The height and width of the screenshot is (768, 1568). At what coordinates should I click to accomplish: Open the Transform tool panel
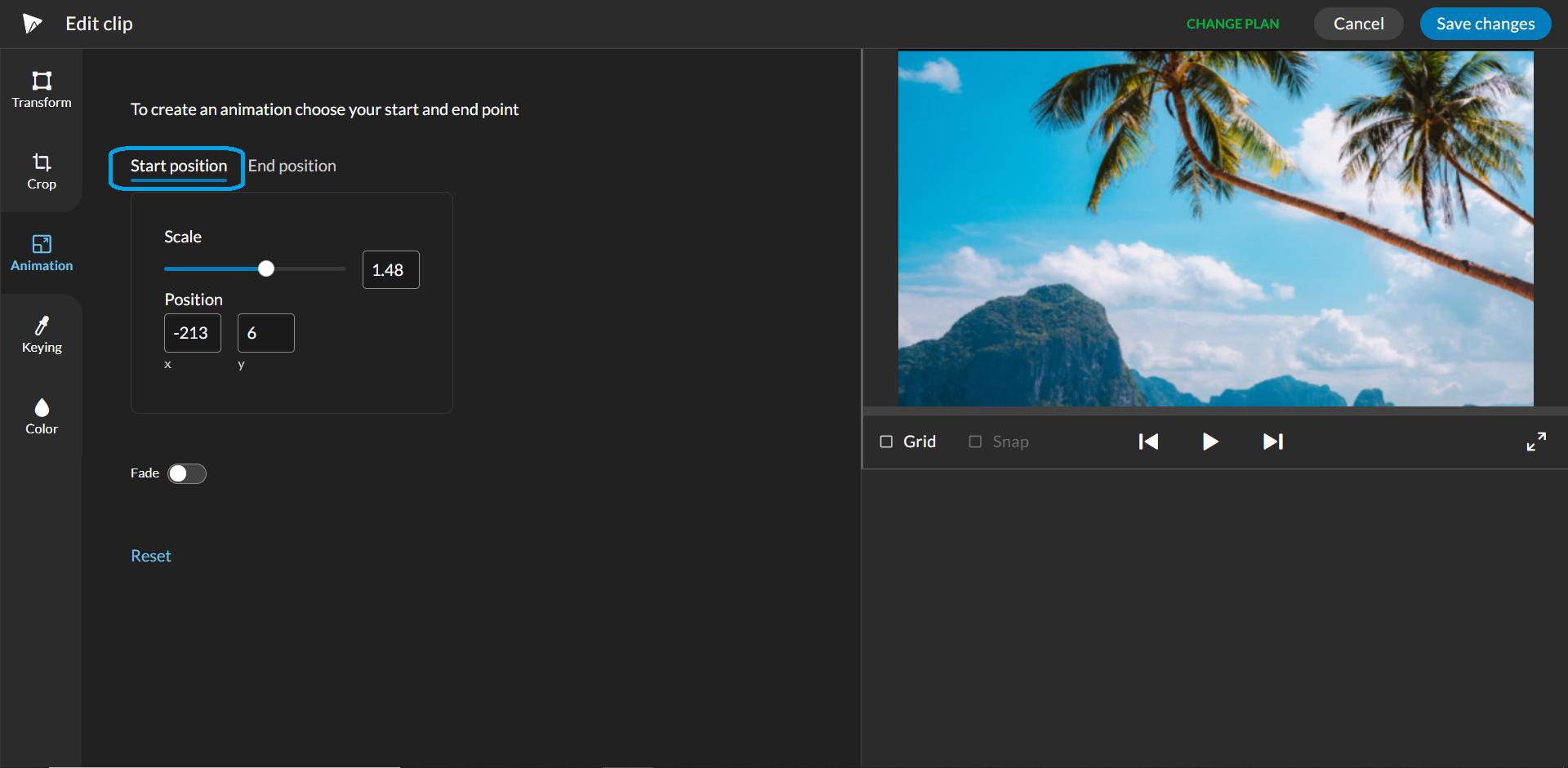pos(42,89)
